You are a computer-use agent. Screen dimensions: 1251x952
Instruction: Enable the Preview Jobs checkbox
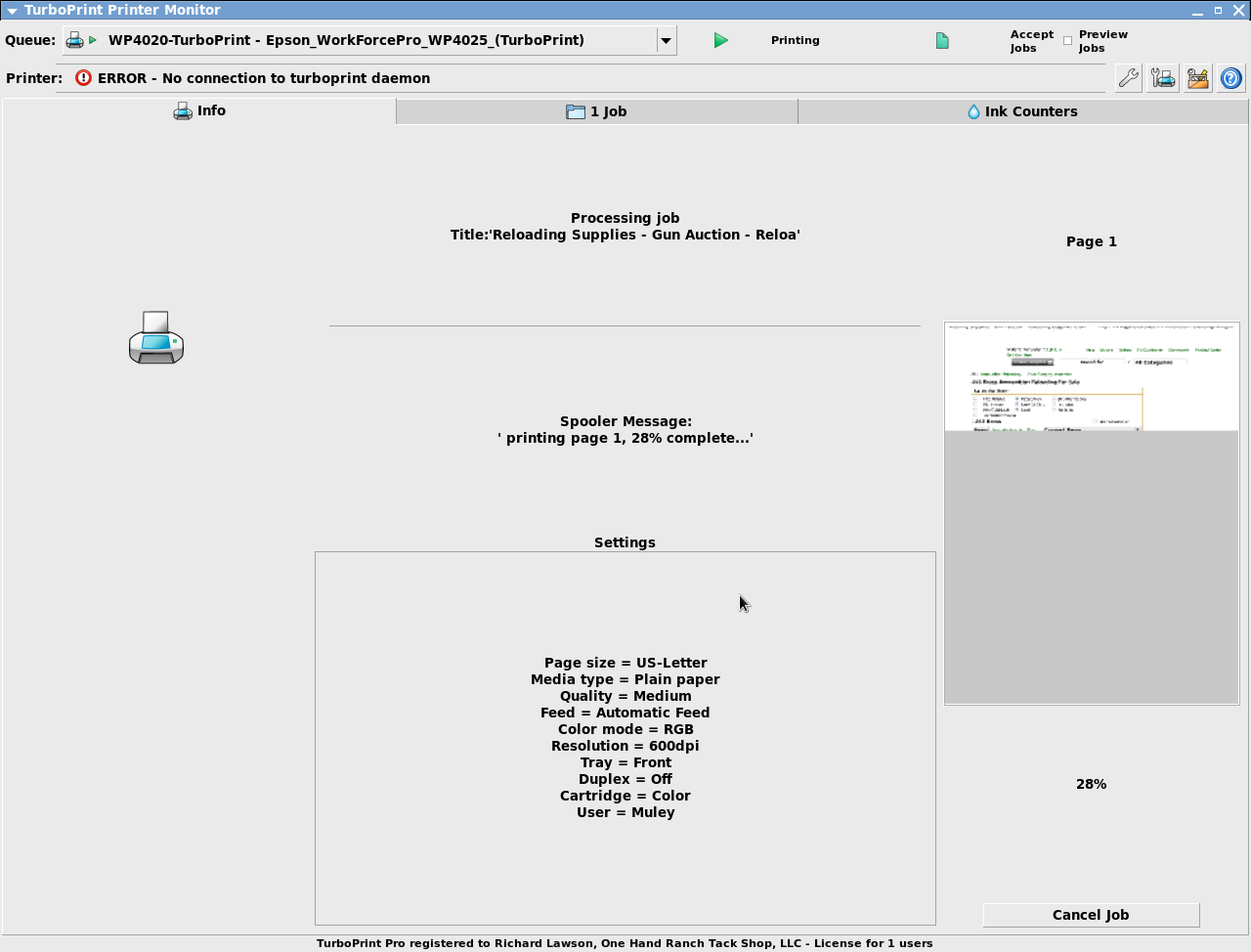click(x=1067, y=41)
